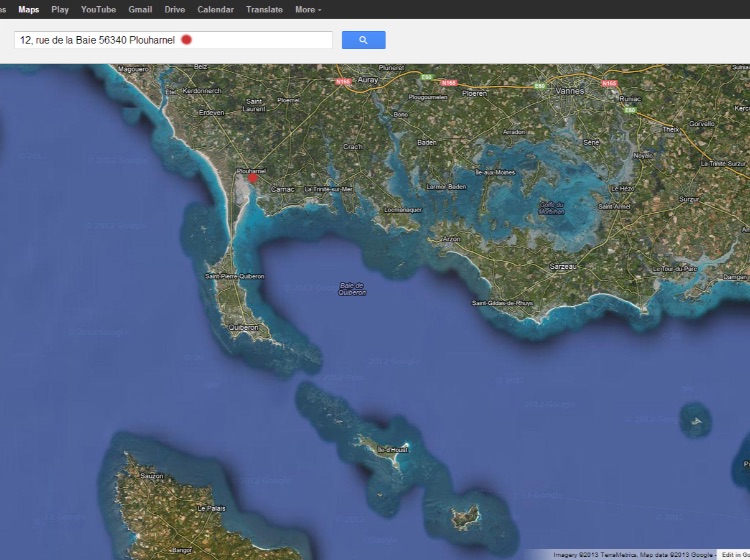
Task: Focus the address search input field
Action: point(100,40)
